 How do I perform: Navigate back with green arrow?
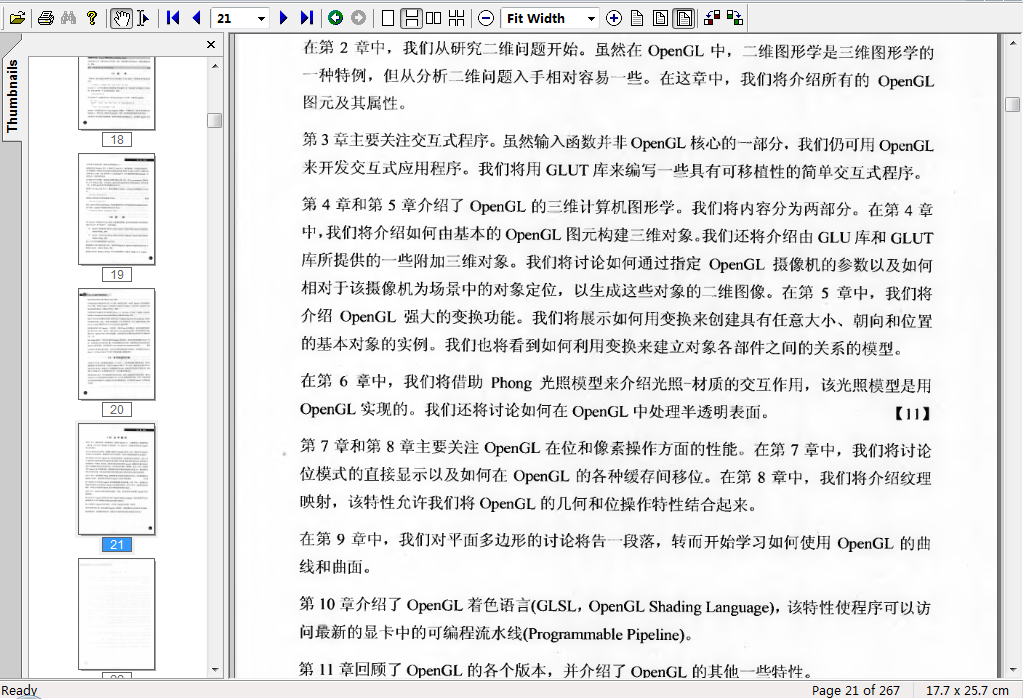335,18
